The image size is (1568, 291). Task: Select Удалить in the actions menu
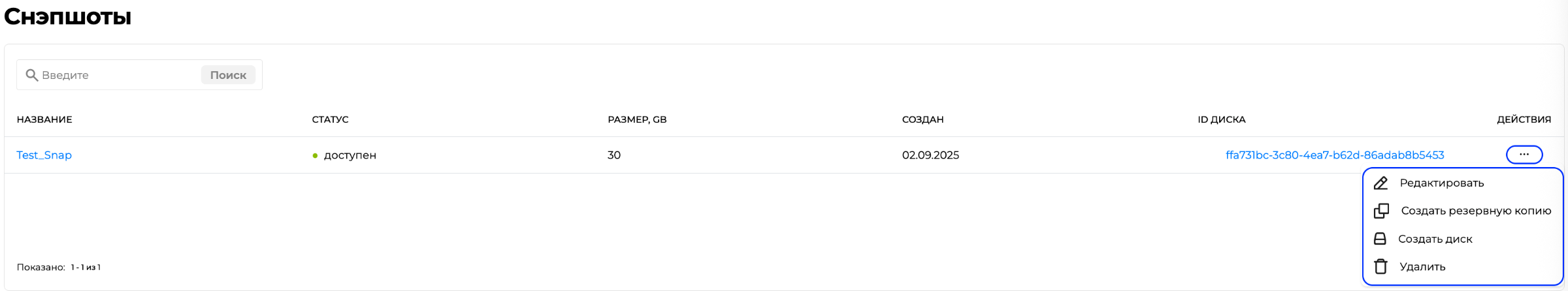pos(1422,267)
